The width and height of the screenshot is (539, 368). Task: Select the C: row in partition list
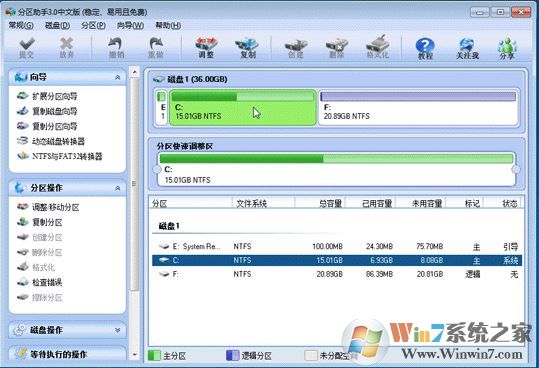point(337,260)
